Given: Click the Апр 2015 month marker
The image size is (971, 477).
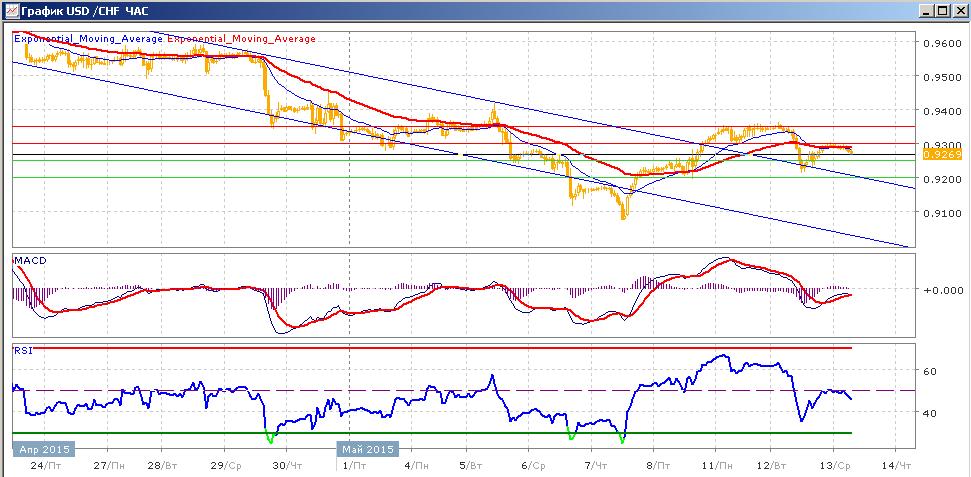Looking at the screenshot, I should click(x=43, y=449).
